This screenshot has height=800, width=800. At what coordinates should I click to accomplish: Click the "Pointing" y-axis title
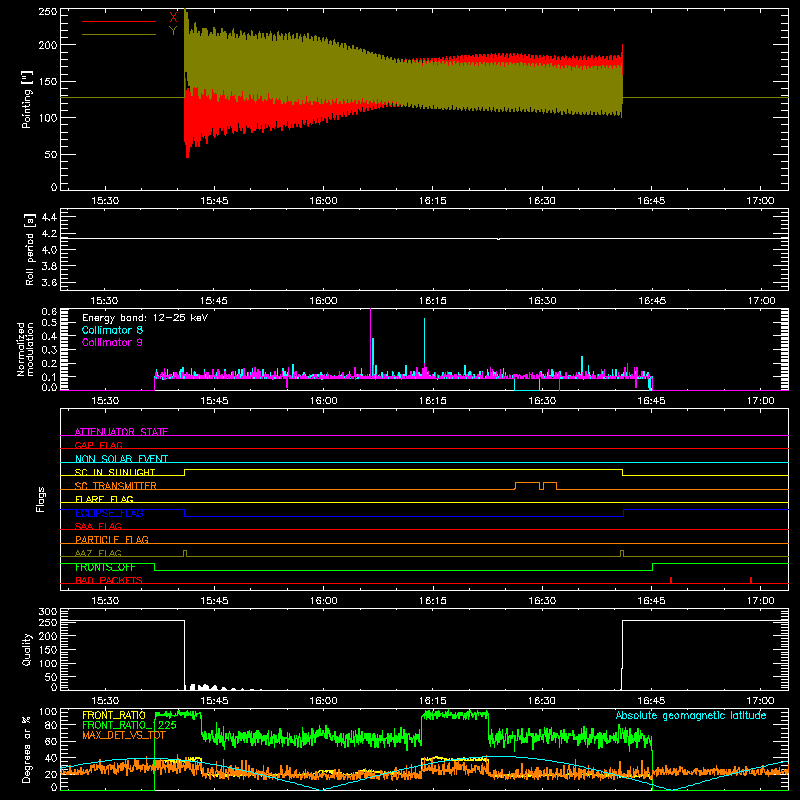(x=27, y=99)
